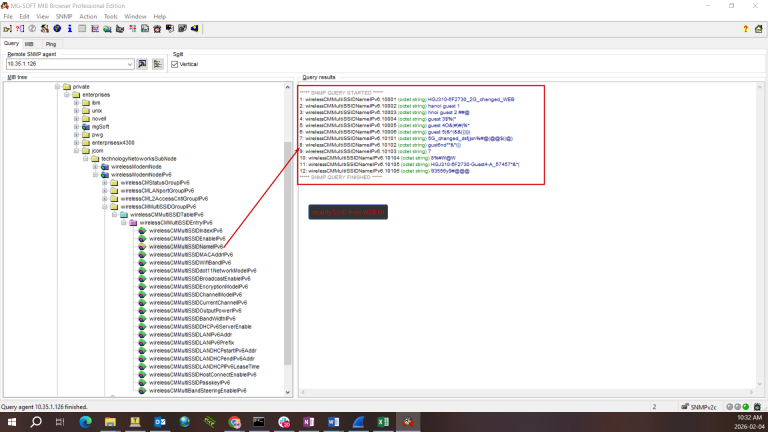Expand the wirelessModemNode tree node
Screen dimensions: 768x432
click(x=96, y=167)
